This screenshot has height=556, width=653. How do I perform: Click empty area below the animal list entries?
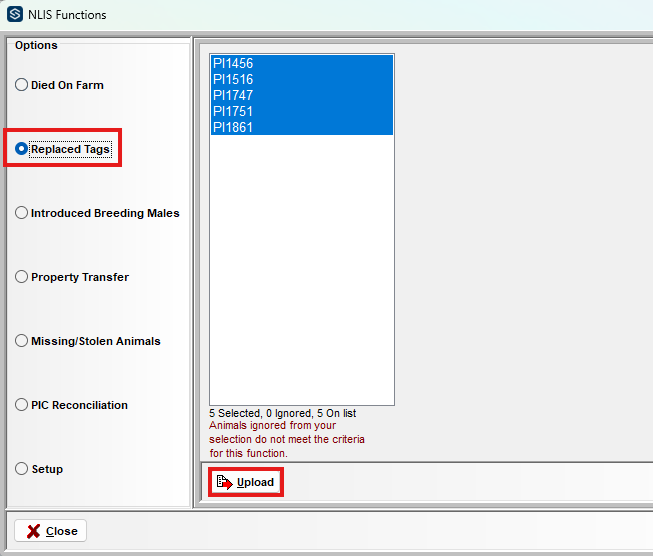point(301,270)
